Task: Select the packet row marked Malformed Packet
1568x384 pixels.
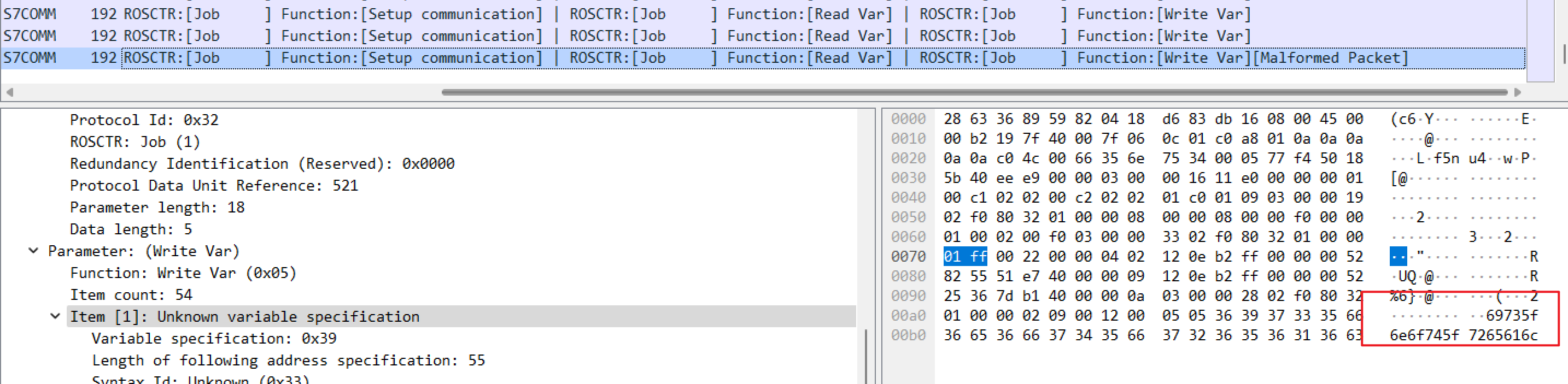Action: 763,58
